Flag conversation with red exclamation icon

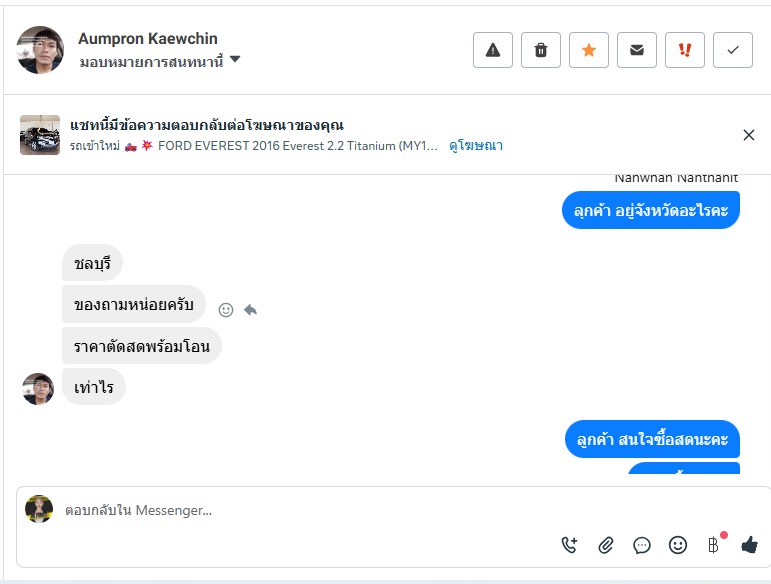click(x=685, y=50)
